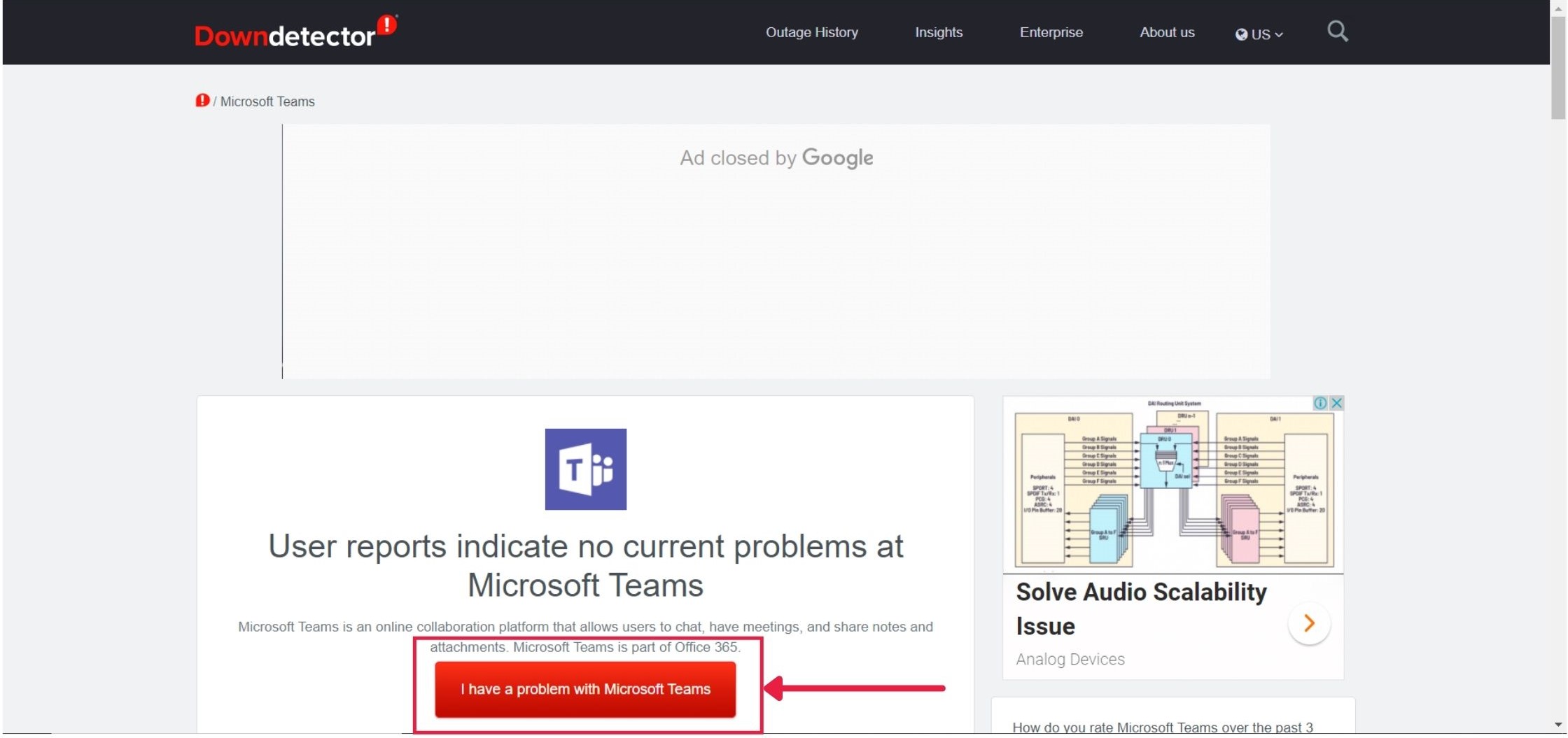Click the Microsoft Teams logo image
1568x738 pixels.
(x=585, y=469)
